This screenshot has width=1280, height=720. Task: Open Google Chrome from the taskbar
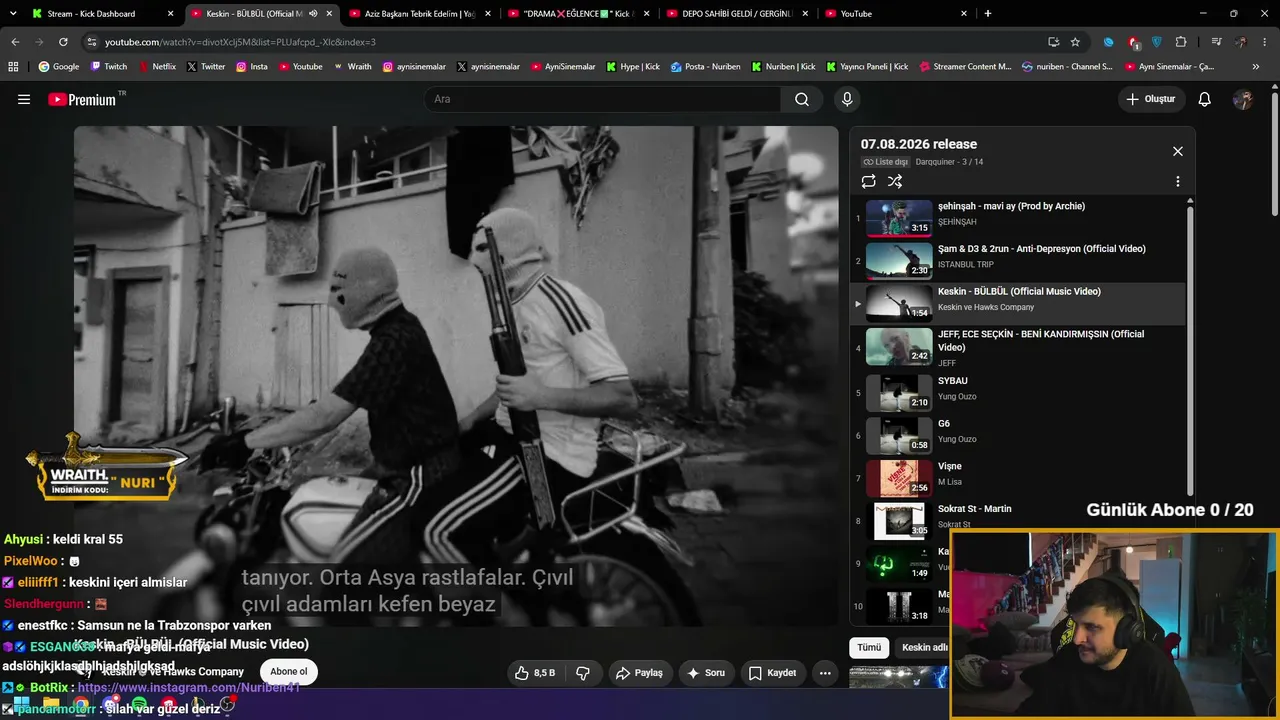[x=80, y=706]
